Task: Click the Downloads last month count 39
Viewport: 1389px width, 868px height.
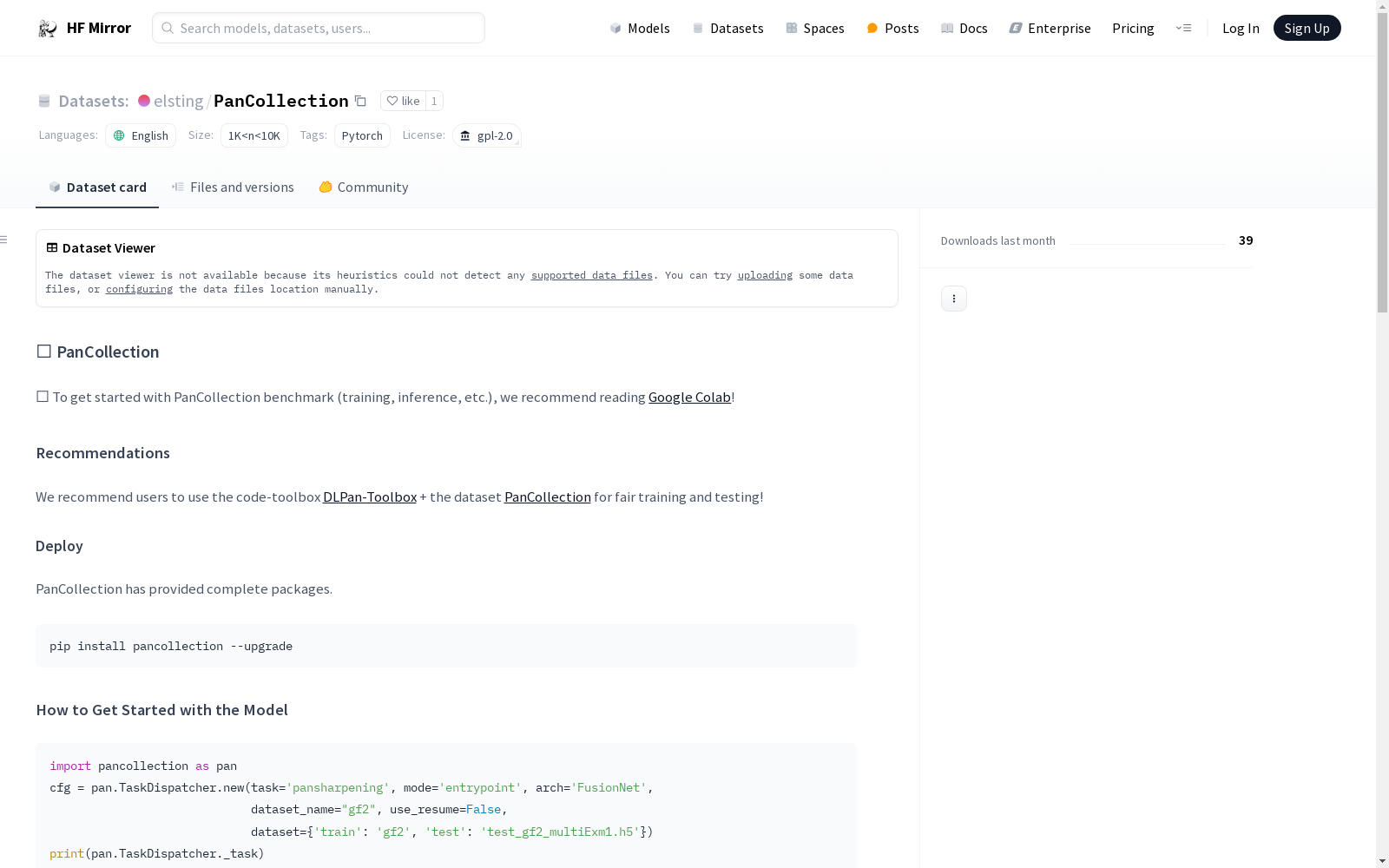Action: point(1246,240)
